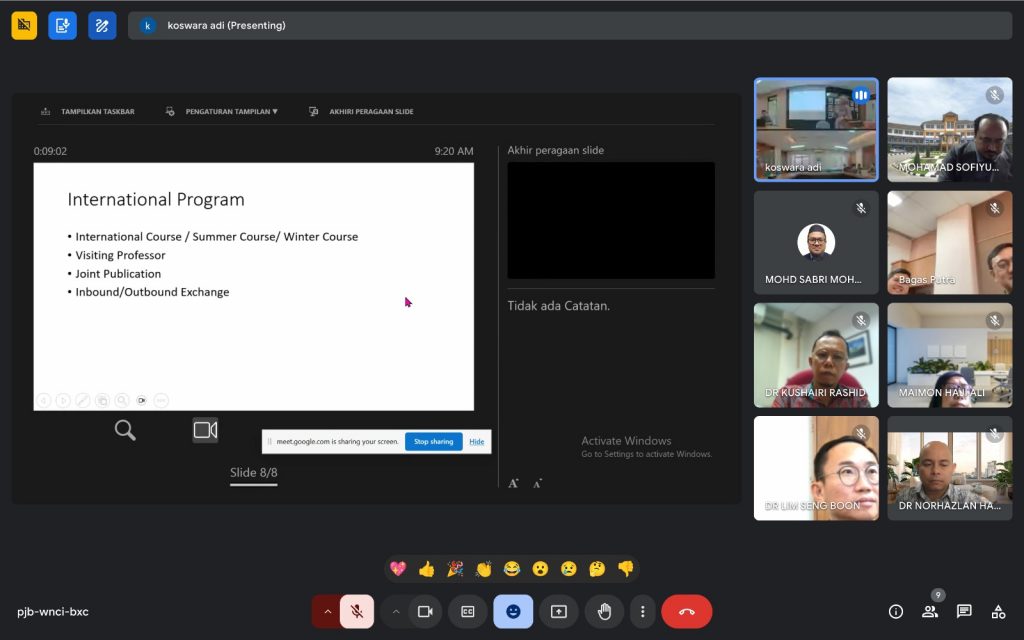Open meeting details info icon
Image resolution: width=1024 pixels, height=640 pixels.
(896, 611)
